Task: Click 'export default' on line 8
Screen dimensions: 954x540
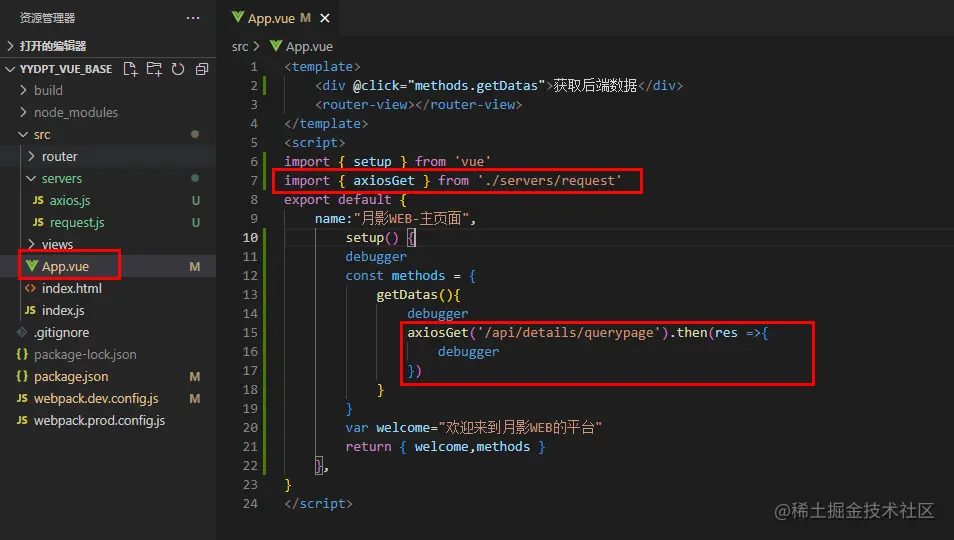Action: 338,199
